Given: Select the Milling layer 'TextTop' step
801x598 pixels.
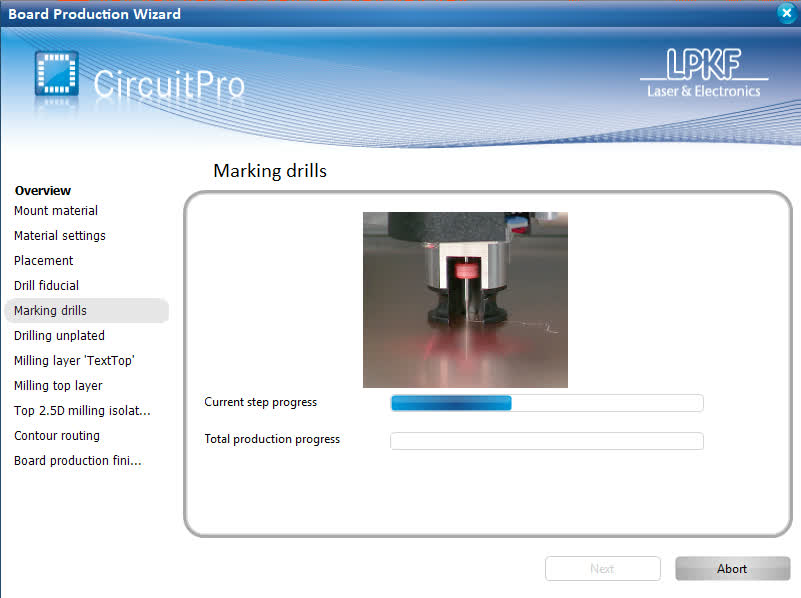Looking at the screenshot, I should (74, 361).
